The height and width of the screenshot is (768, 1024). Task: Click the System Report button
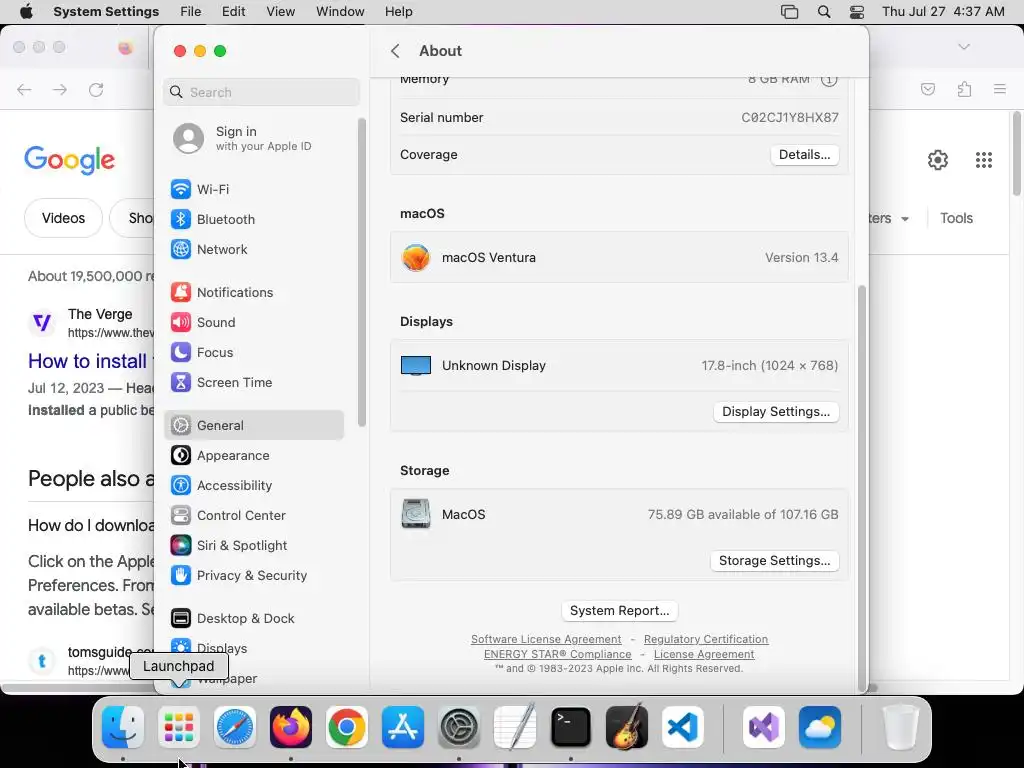[x=620, y=611]
